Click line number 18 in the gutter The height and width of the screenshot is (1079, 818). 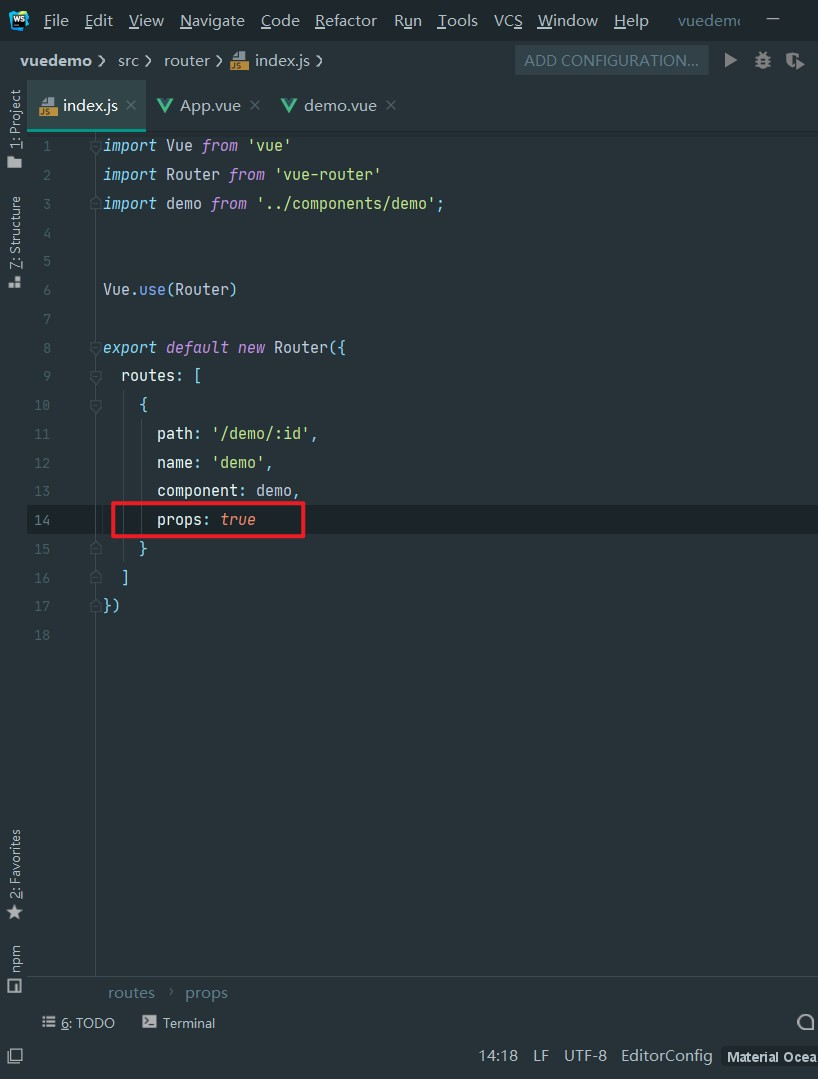(x=42, y=635)
